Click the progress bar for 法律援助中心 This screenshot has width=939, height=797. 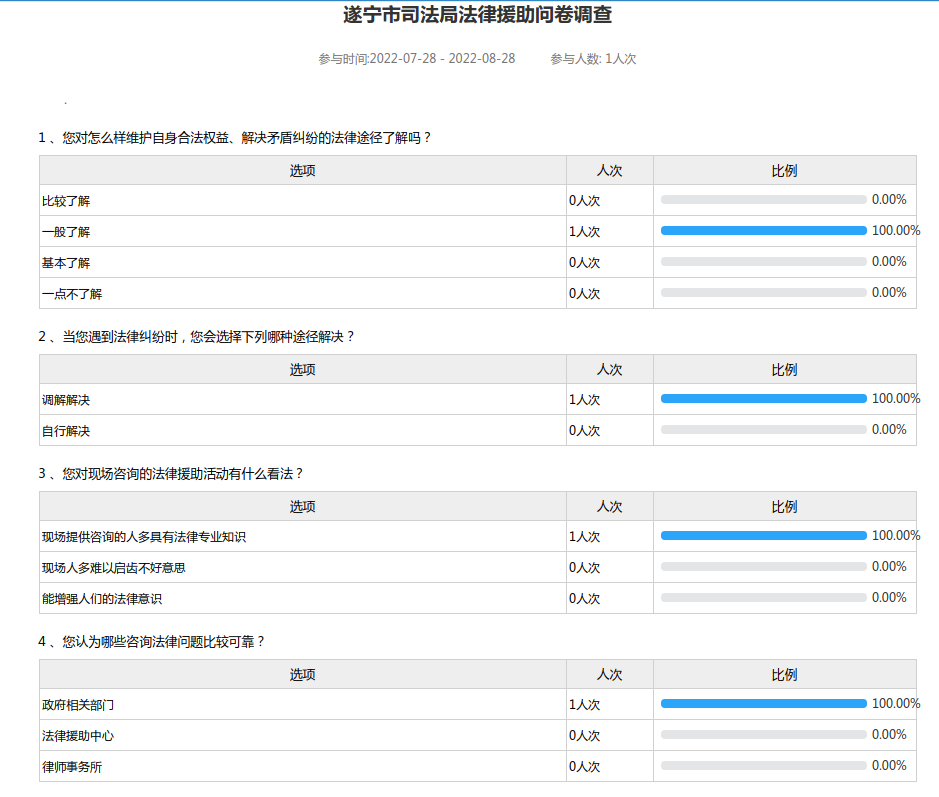pos(763,735)
